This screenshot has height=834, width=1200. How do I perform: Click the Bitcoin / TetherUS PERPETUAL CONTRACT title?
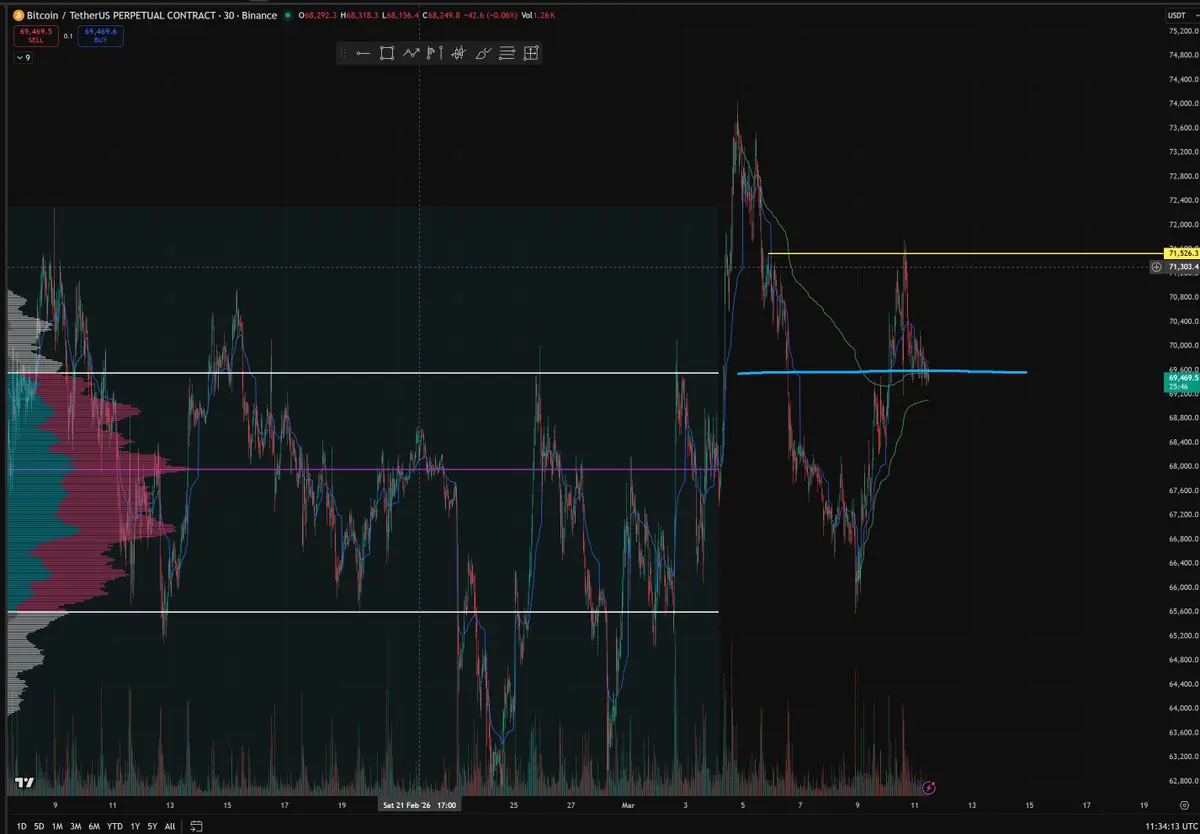tap(120, 16)
